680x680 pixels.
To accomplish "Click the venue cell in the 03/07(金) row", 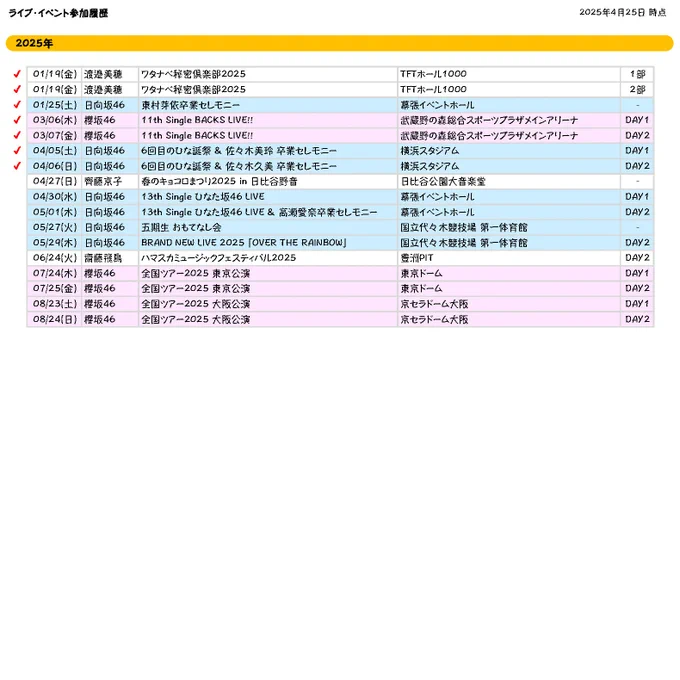I will [x=509, y=135].
